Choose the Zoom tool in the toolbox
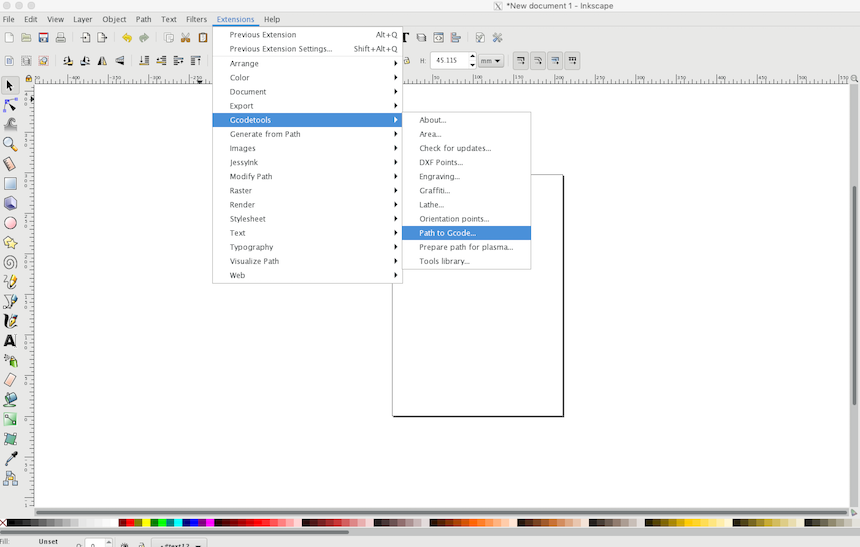The image size is (860, 547). click(x=10, y=144)
